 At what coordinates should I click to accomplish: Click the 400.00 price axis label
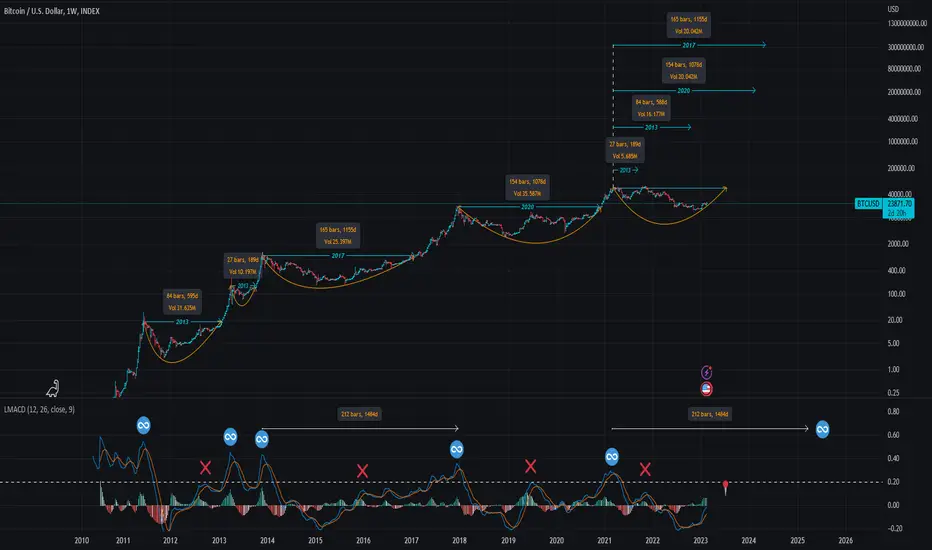click(x=896, y=270)
